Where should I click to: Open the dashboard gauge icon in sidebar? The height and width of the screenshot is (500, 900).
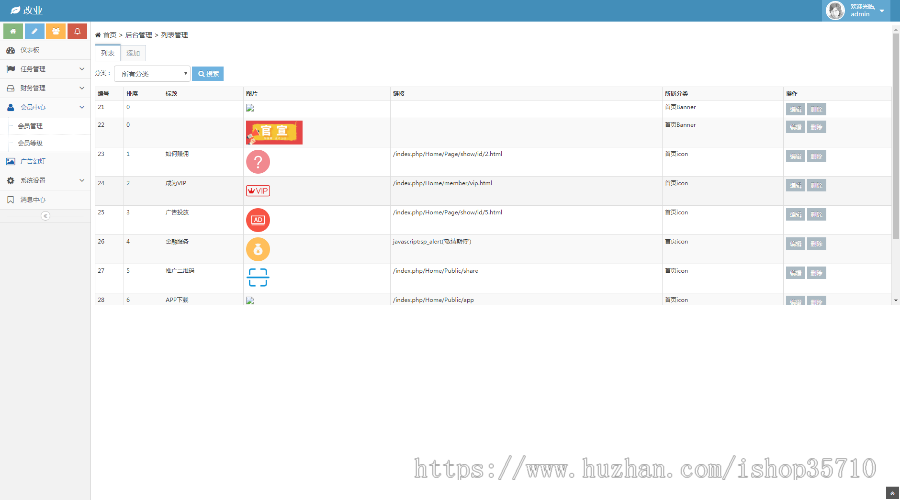coord(10,50)
